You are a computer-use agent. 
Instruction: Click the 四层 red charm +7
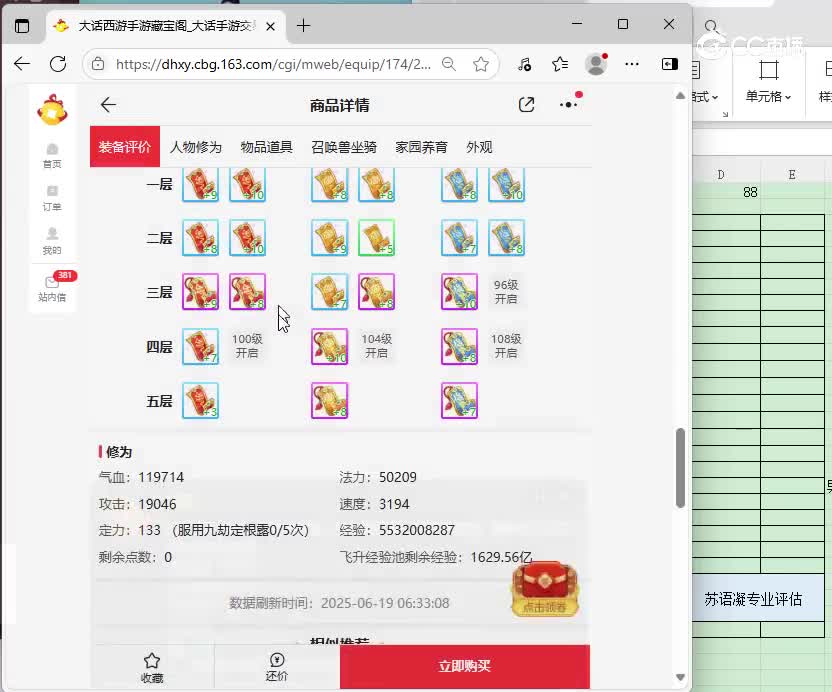(201, 346)
